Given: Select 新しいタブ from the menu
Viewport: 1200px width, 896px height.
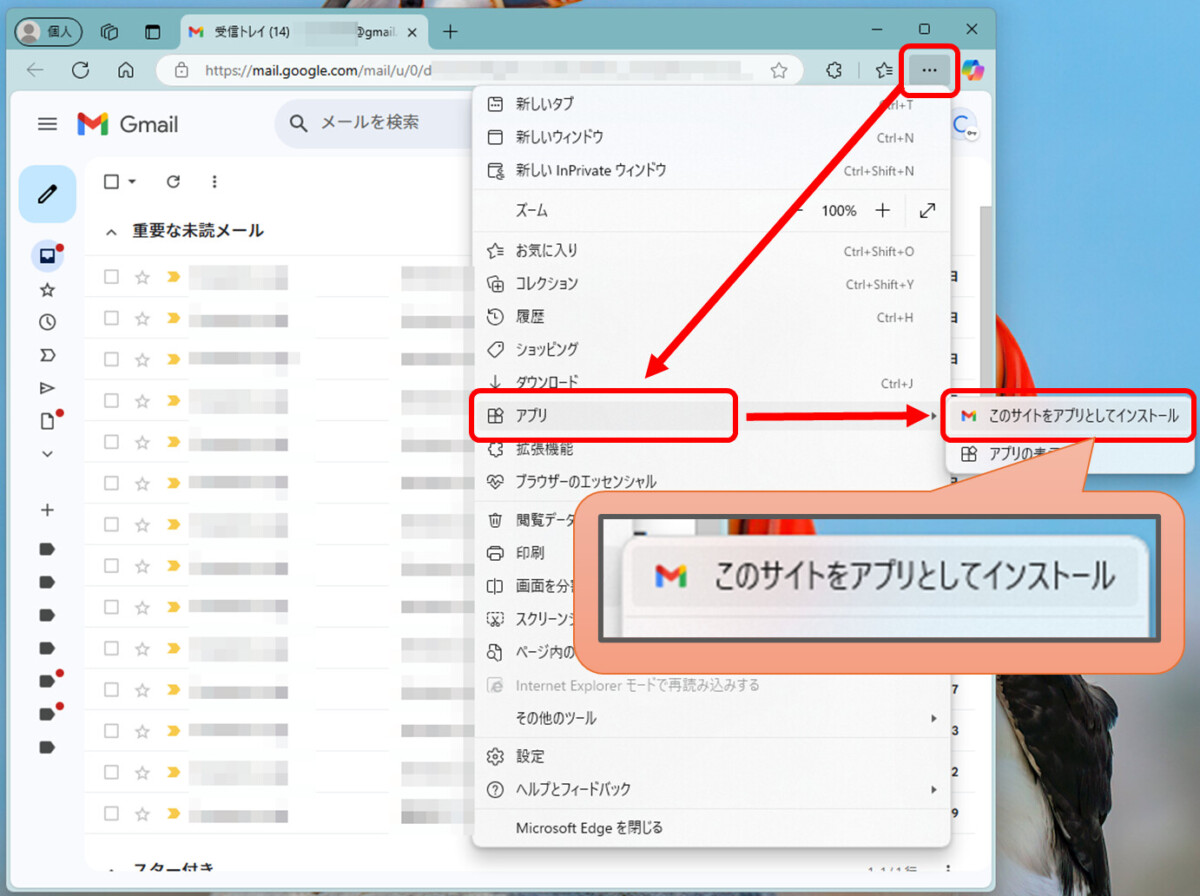Looking at the screenshot, I should tap(711, 104).
